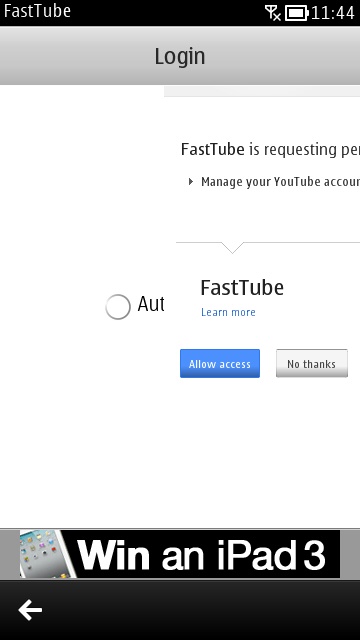Click the FastTube heading above Learn more
360x640 pixels.
coord(242,288)
